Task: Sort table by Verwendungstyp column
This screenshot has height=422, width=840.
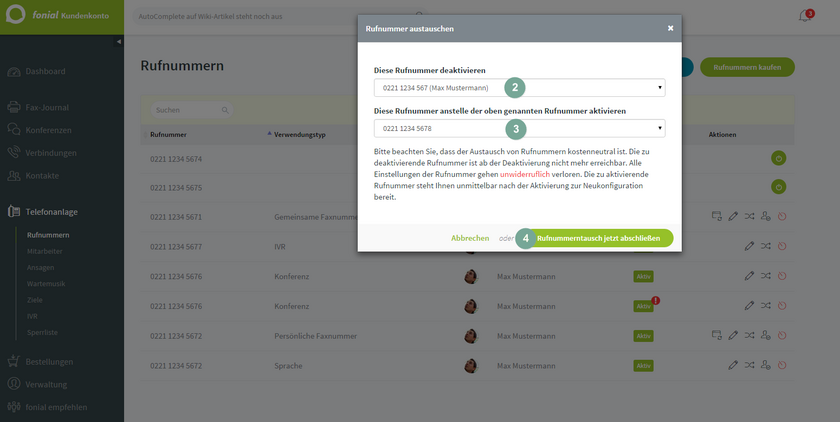Action: tap(299, 135)
